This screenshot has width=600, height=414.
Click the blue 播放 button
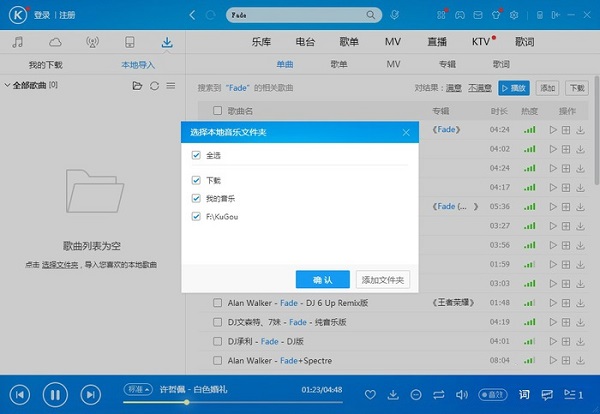coord(514,88)
